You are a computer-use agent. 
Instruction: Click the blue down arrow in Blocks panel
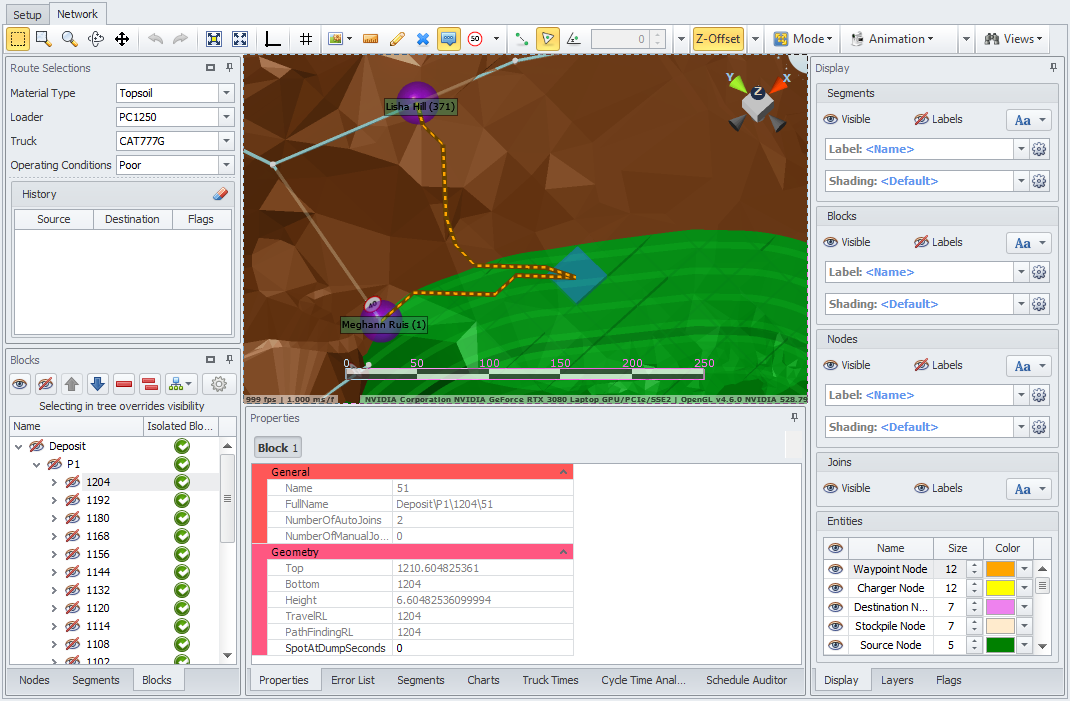[x=97, y=383]
